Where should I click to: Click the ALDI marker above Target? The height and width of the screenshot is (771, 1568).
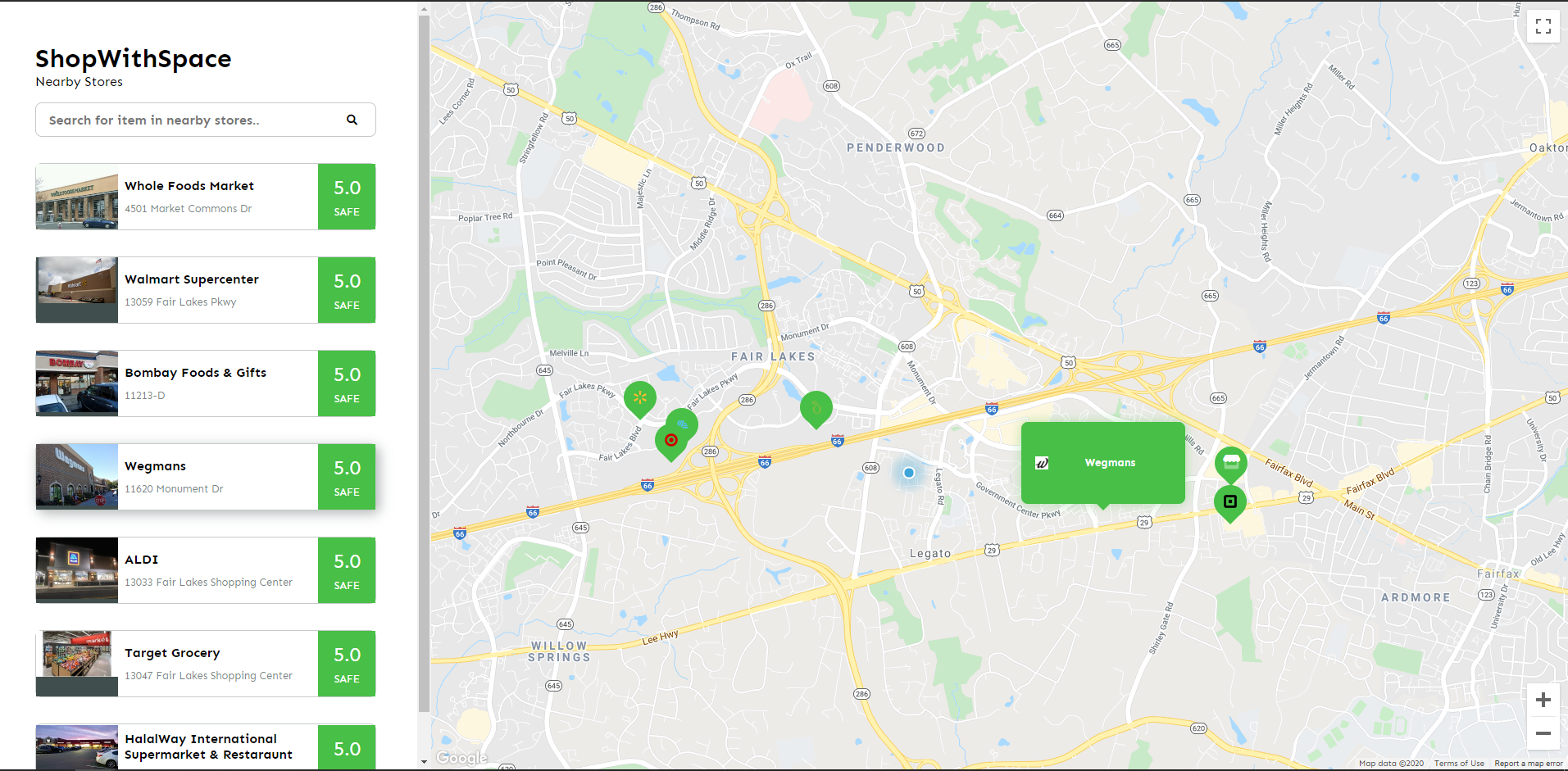coord(683,424)
